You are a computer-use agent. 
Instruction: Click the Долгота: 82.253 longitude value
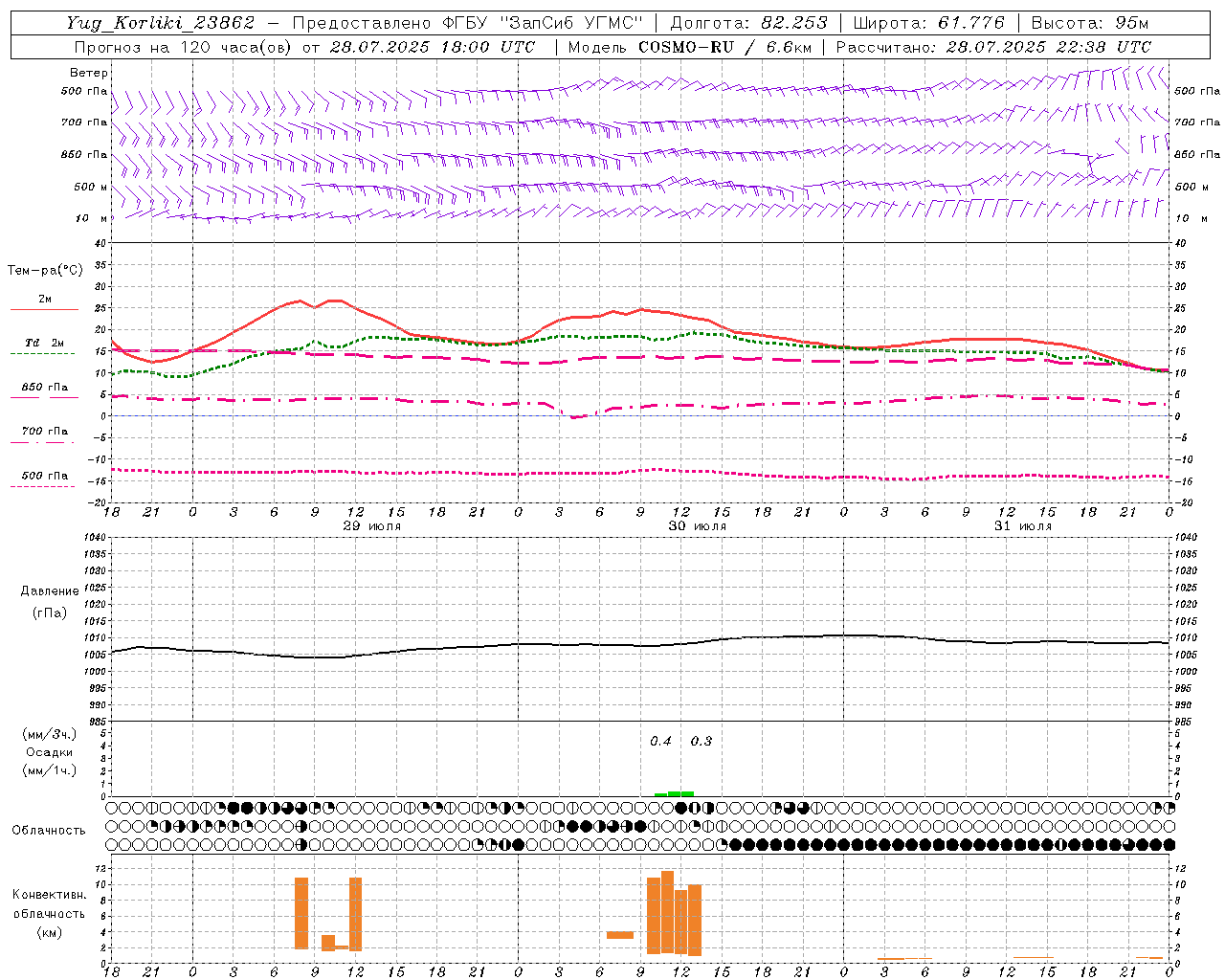point(751,23)
